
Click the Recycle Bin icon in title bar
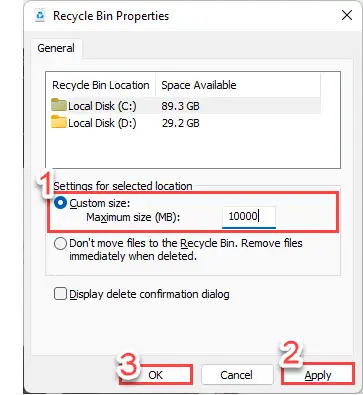coord(40,16)
